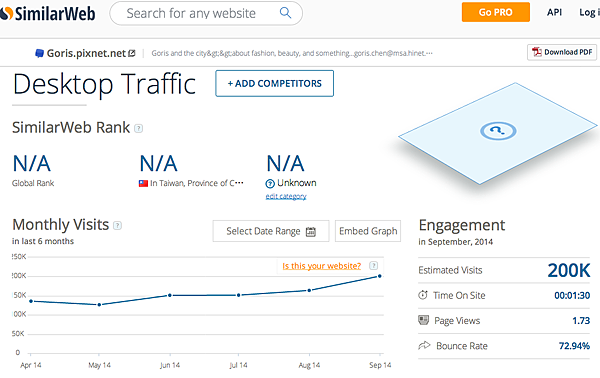Click the Add Competitors button
The image size is (600, 378).
274,83
